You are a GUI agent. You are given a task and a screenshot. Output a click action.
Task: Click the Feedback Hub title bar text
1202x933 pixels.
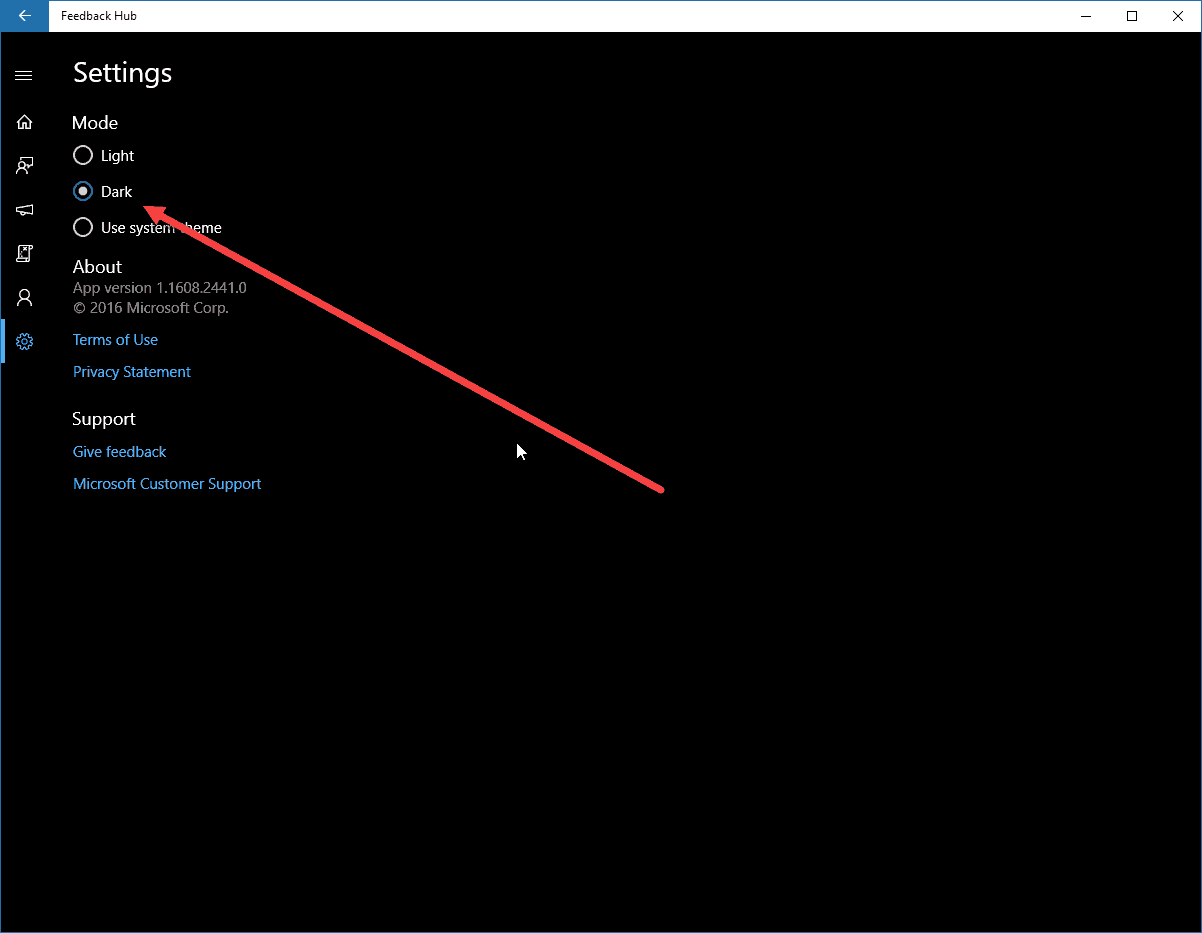[x=99, y=16]
